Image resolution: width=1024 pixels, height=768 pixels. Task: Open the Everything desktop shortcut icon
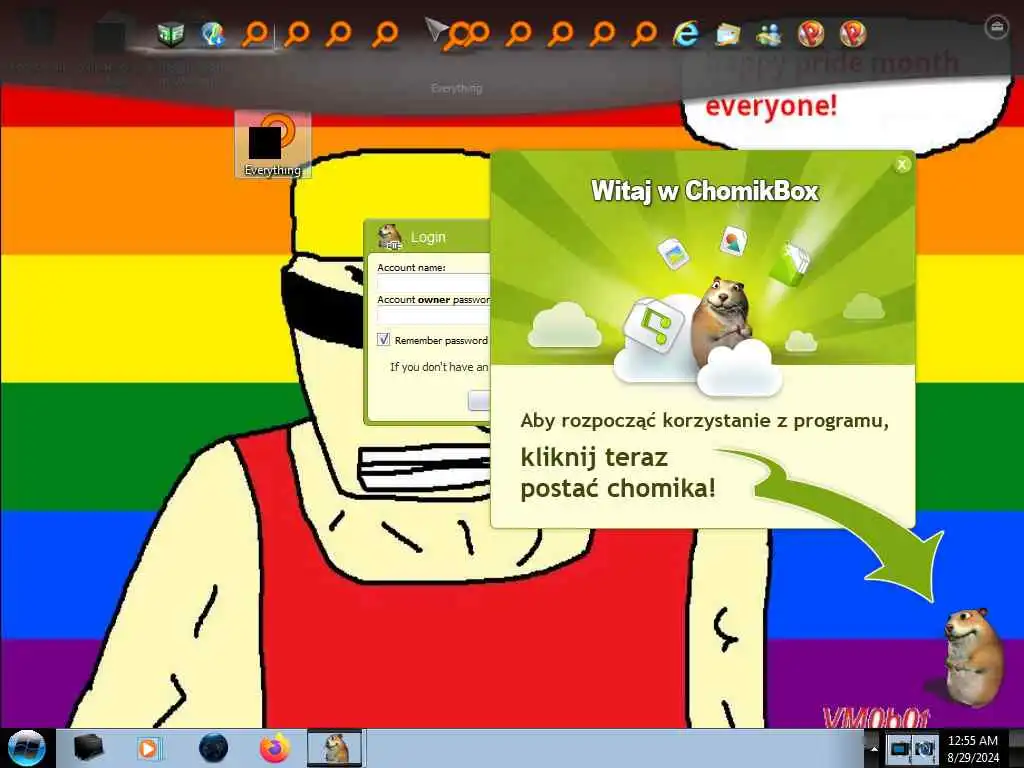(x=273, y=145)
